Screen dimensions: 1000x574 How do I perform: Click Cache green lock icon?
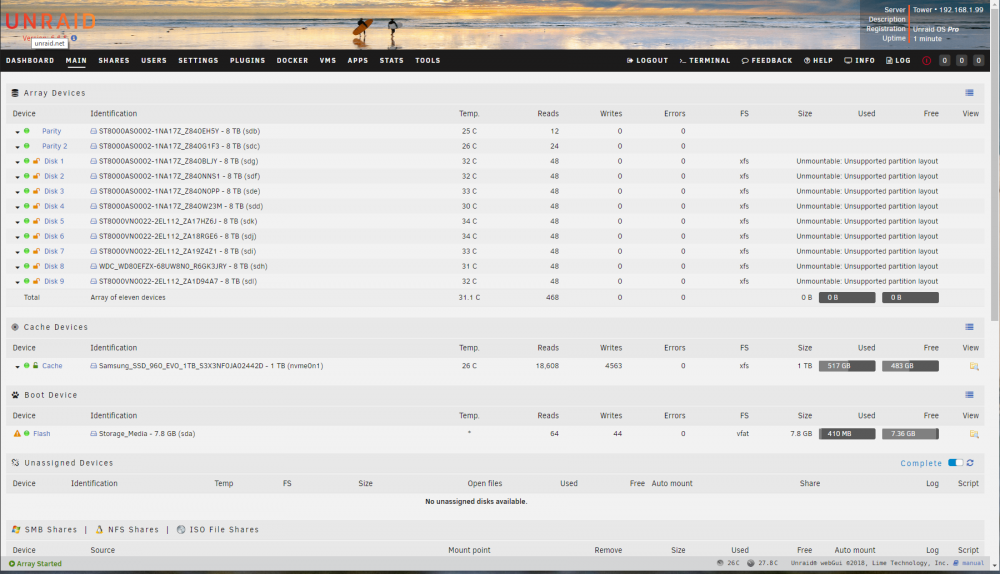click(x=36, y=365)
